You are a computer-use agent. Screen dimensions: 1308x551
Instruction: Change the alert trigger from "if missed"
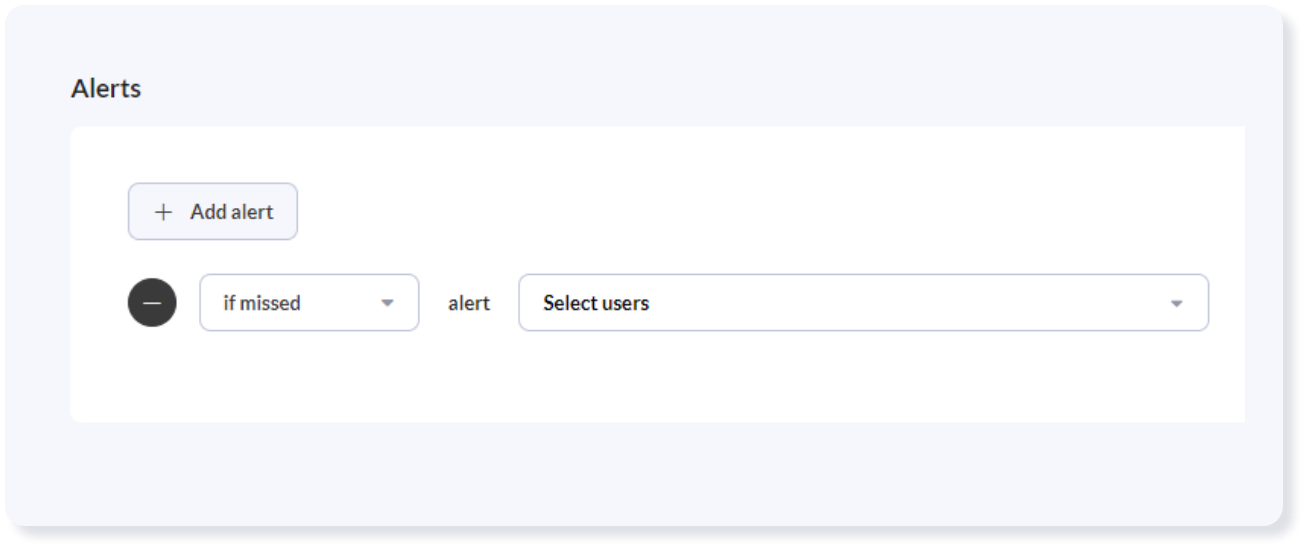[x=309, y=303]
